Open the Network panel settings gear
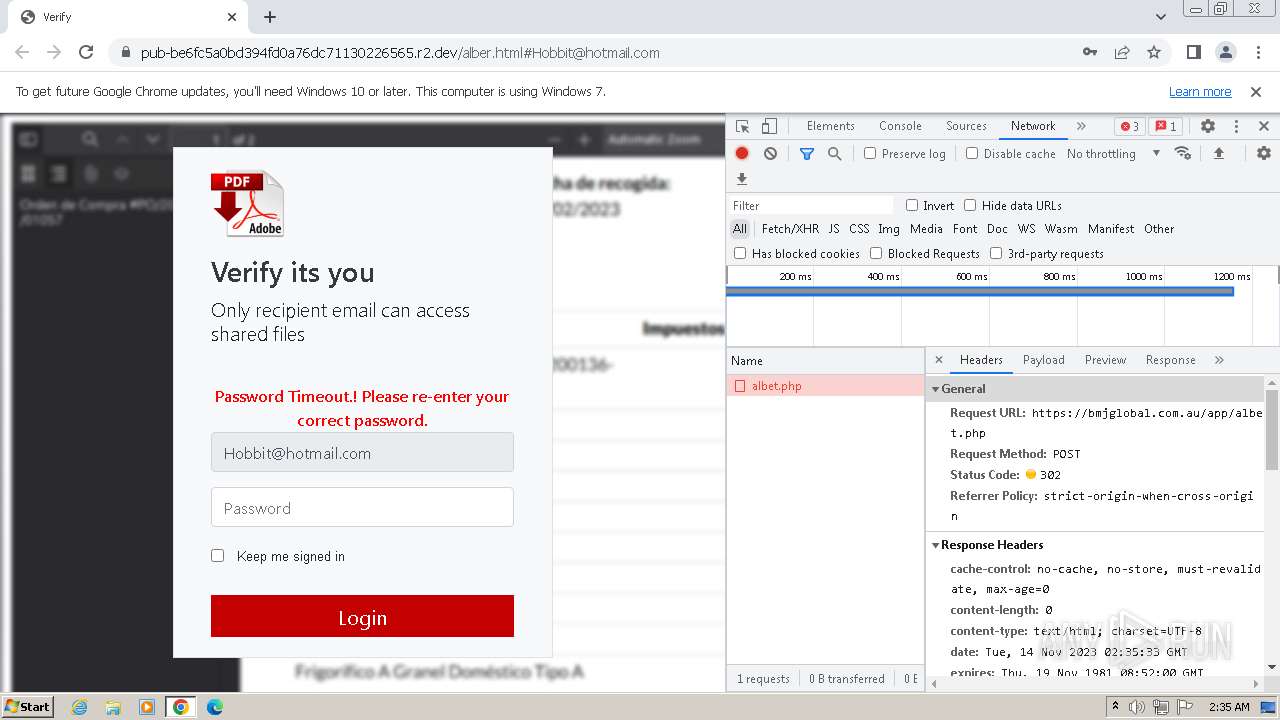 pos(1264,153)
